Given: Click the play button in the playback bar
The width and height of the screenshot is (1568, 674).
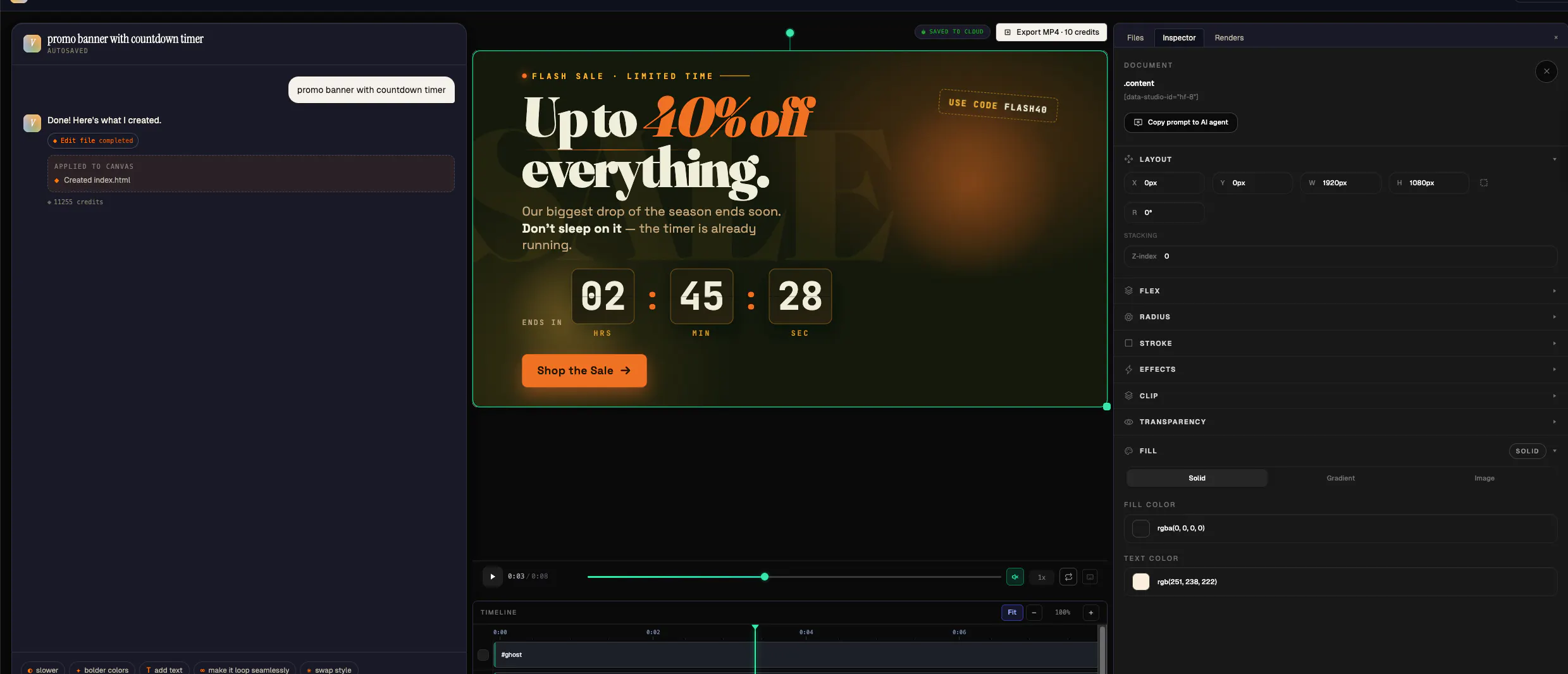Looking at the screenshot, I should [492, 577].
